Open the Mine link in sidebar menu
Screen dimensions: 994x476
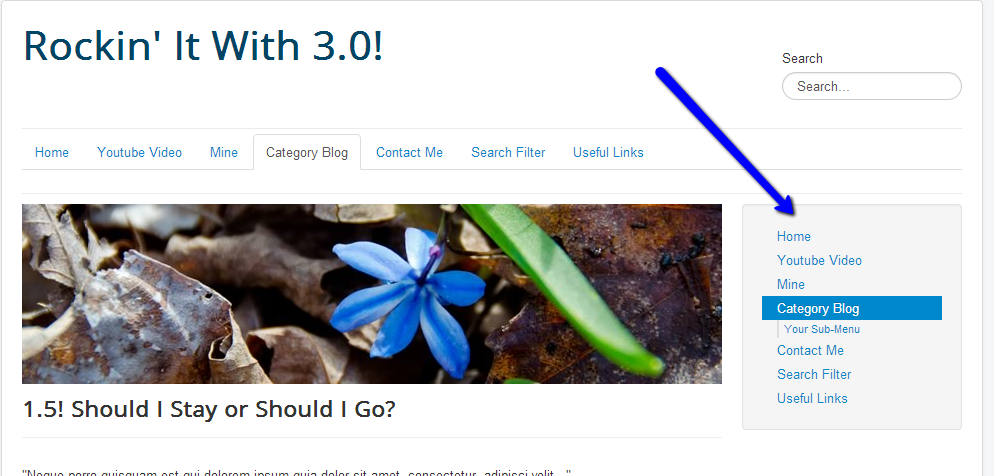pyautogui.click(x=791, y=285)
